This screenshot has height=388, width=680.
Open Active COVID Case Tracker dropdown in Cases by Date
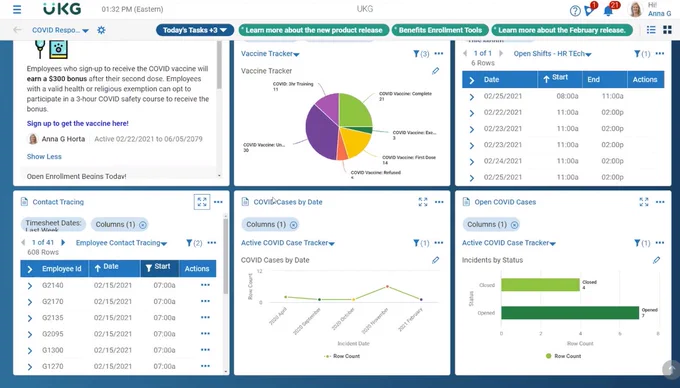coord(288,243)
